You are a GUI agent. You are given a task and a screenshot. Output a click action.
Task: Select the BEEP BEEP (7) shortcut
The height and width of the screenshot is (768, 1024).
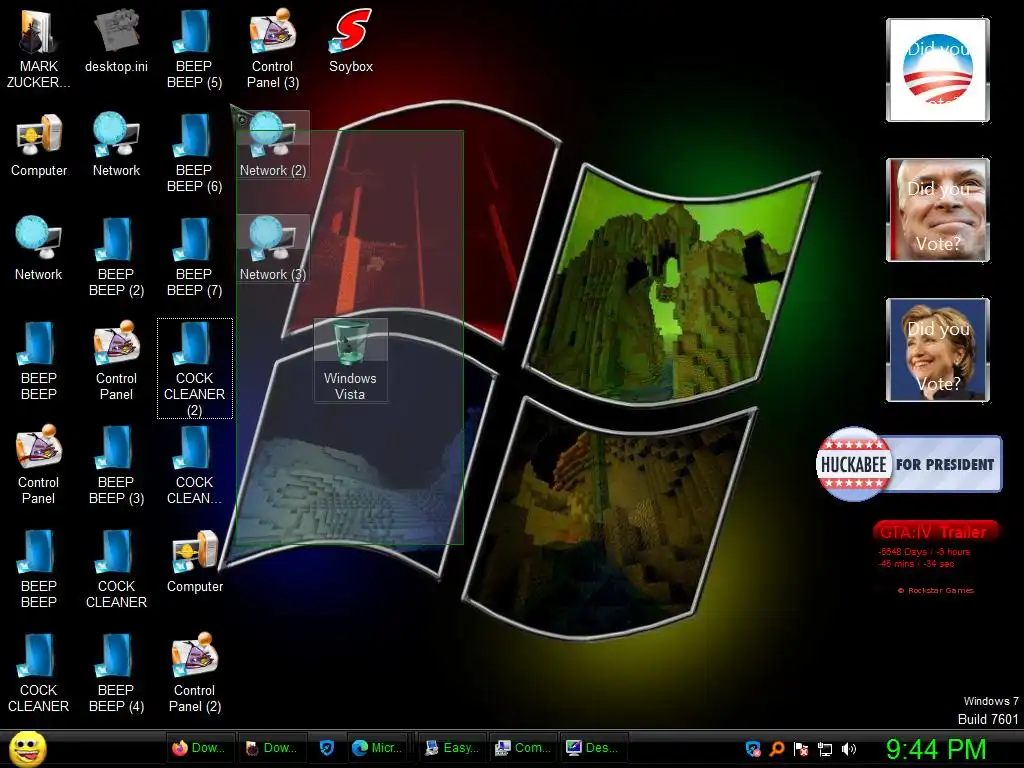point(194,257)
